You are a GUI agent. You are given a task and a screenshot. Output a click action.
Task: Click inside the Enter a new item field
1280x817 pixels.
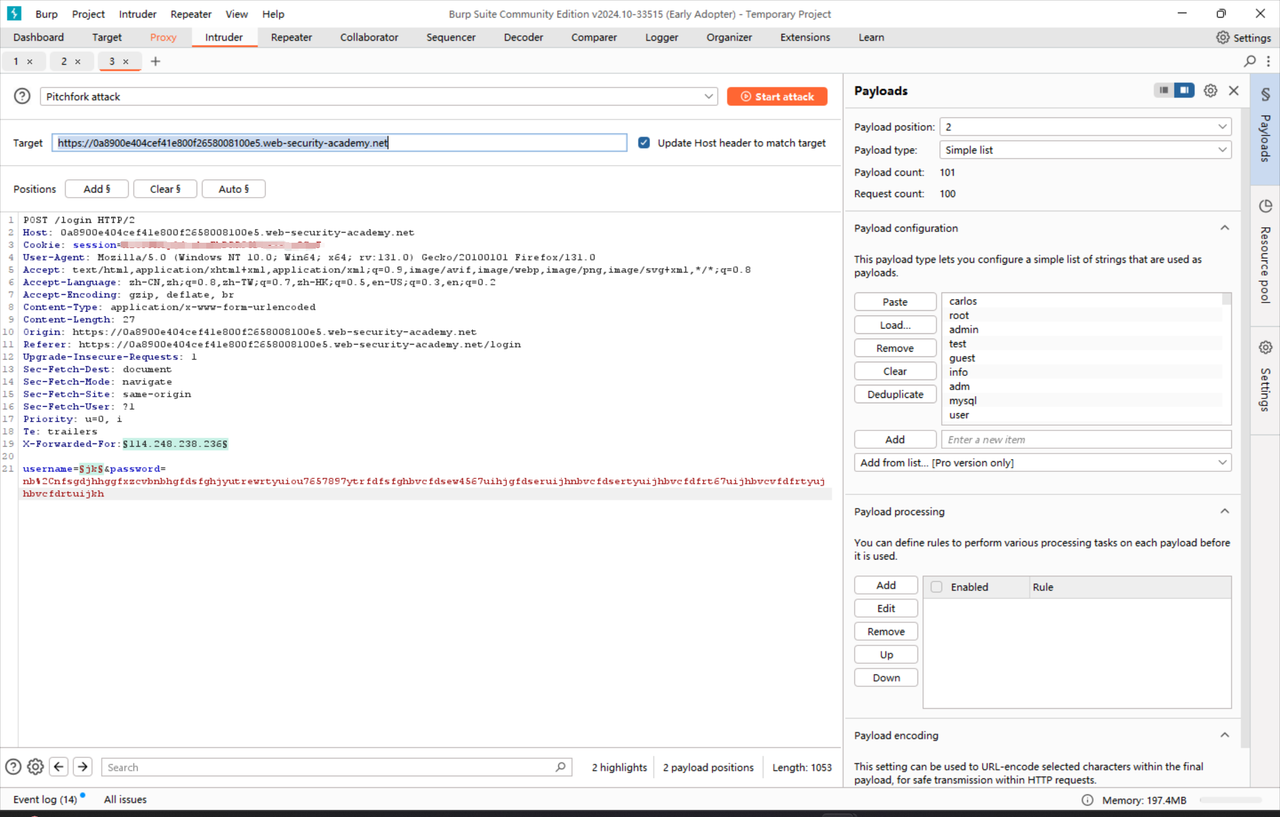[x=1086, y=439]
